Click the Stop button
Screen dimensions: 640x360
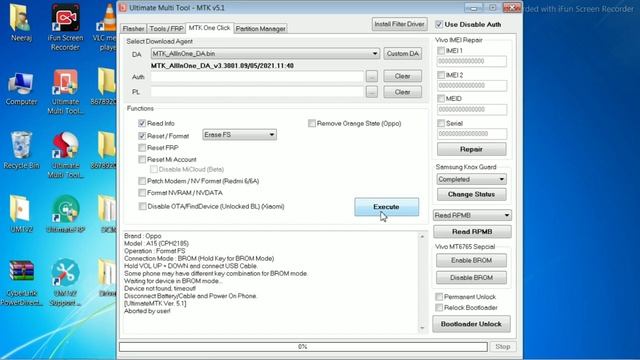502,347
